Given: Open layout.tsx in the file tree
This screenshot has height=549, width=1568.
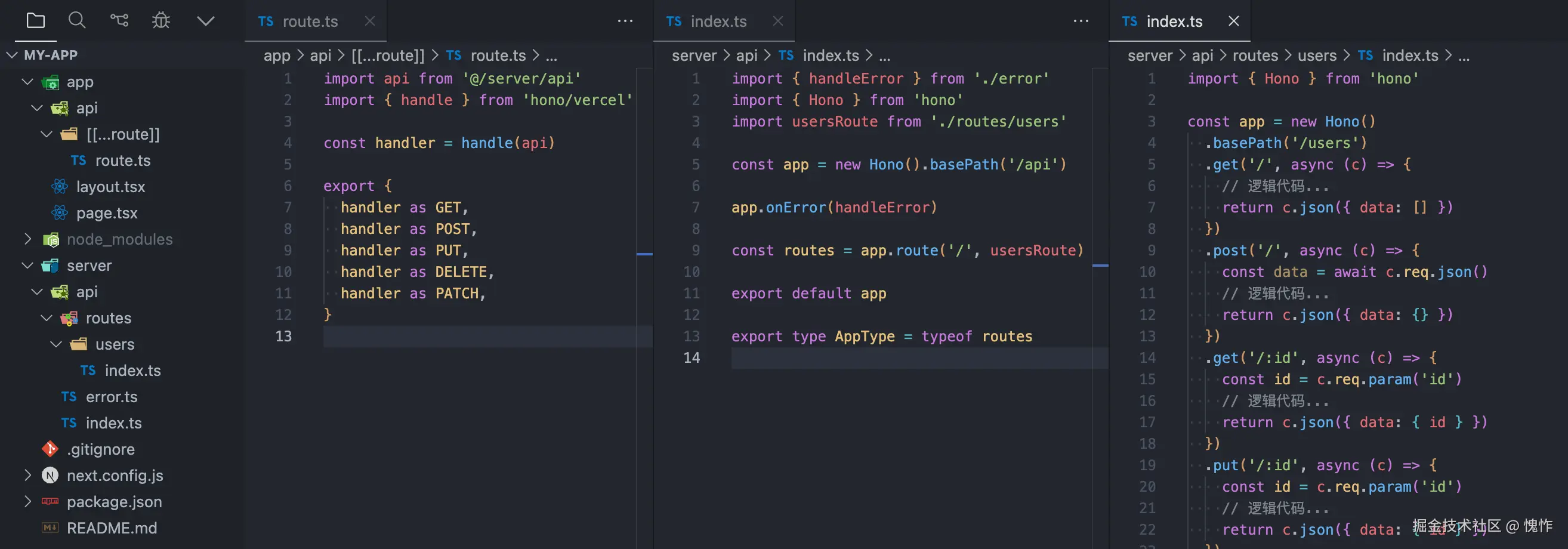Looking at the screenshot, I should pos(110,186).
